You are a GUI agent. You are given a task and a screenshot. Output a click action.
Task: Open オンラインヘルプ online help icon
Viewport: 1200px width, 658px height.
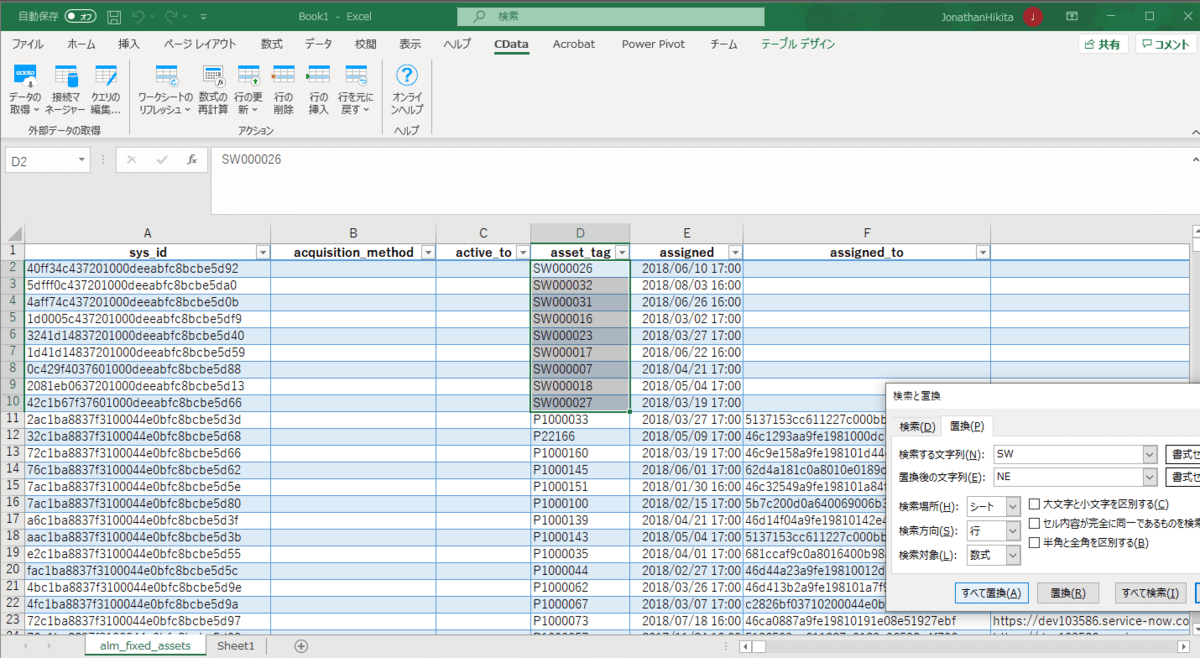pos(407,89)
